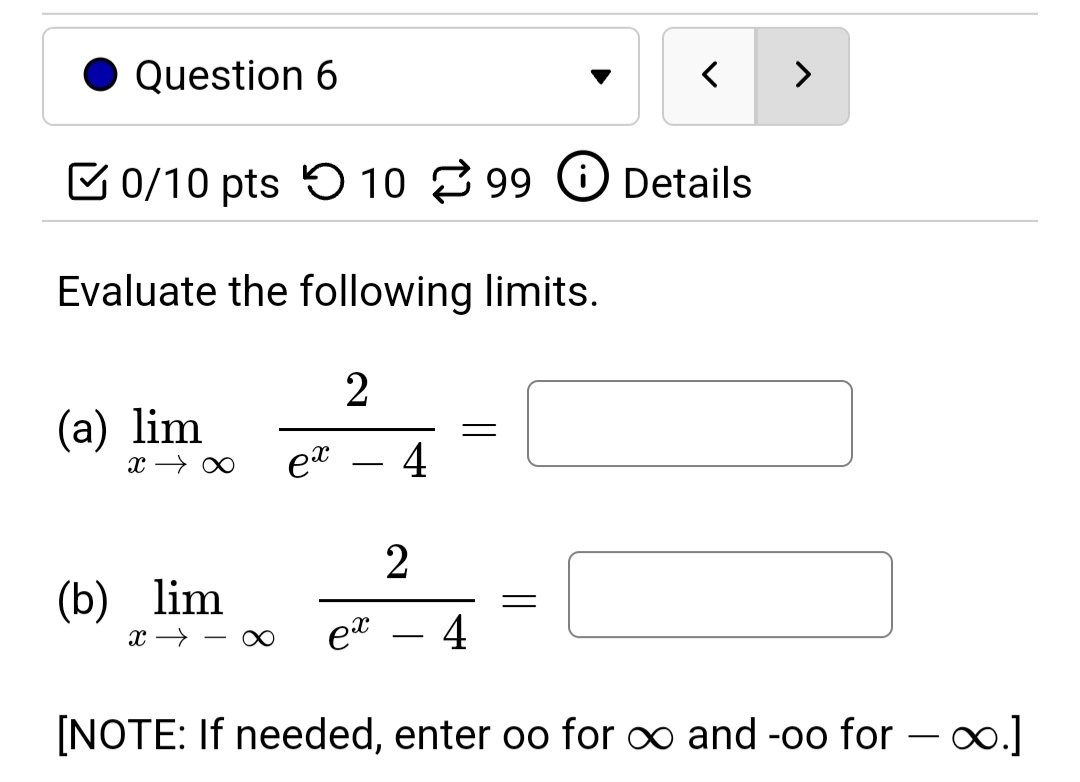This screenshot has height=782, width=1080.
Task: Click the blue status dot beside Question 6
Action: [101, 75]
